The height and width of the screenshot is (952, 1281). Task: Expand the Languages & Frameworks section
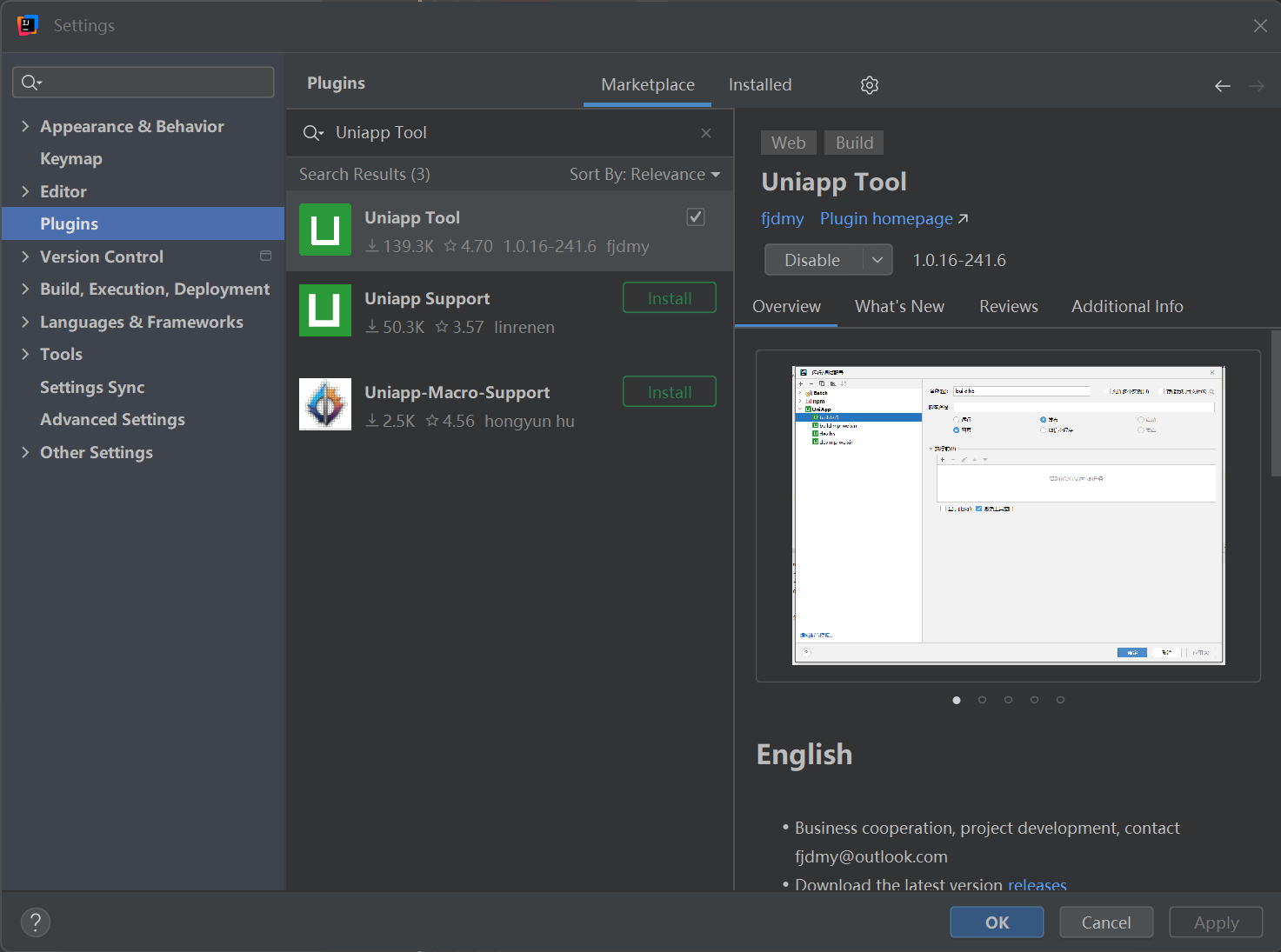click(25, 322)
